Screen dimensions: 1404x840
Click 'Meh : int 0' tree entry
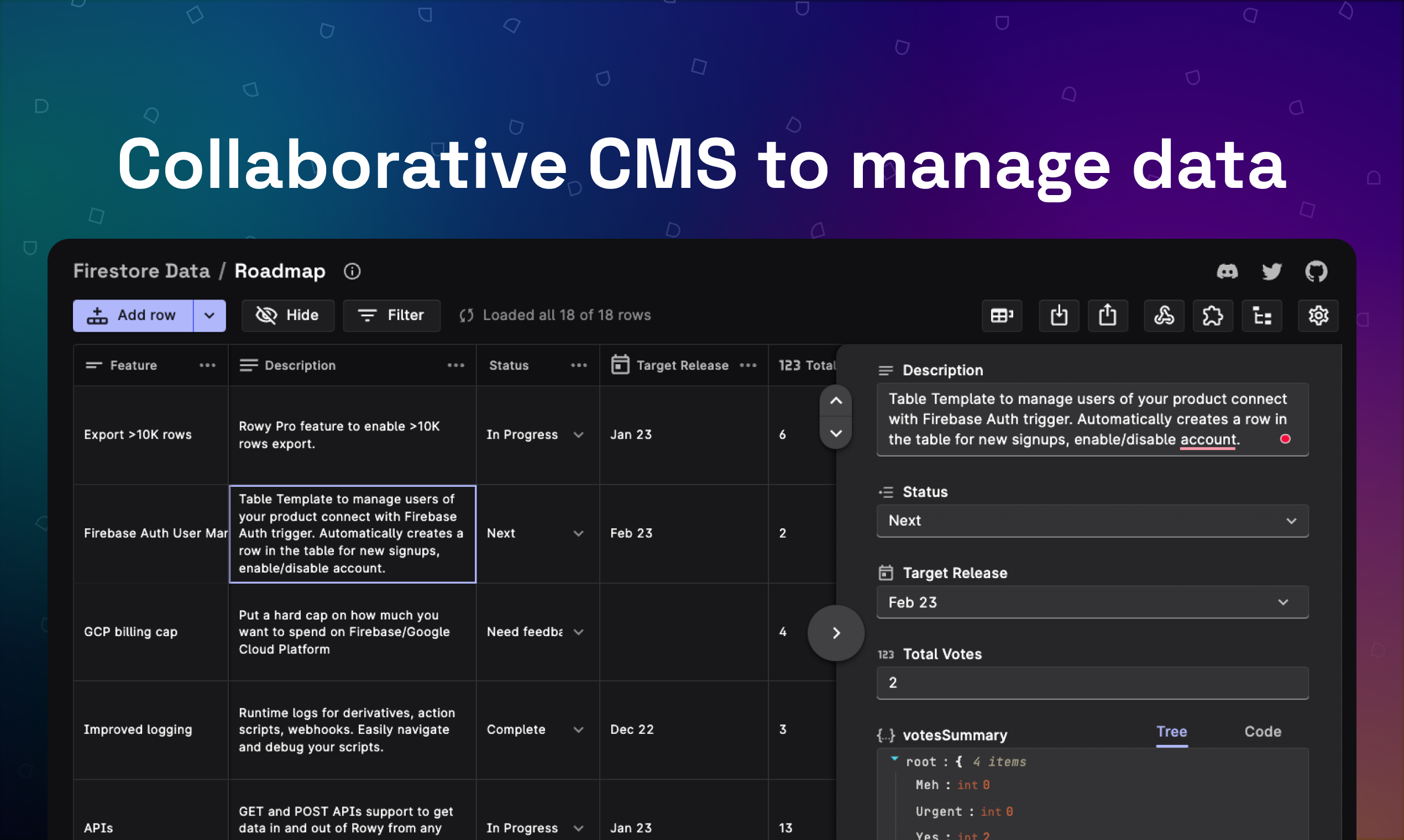click(x=952, y=785)
